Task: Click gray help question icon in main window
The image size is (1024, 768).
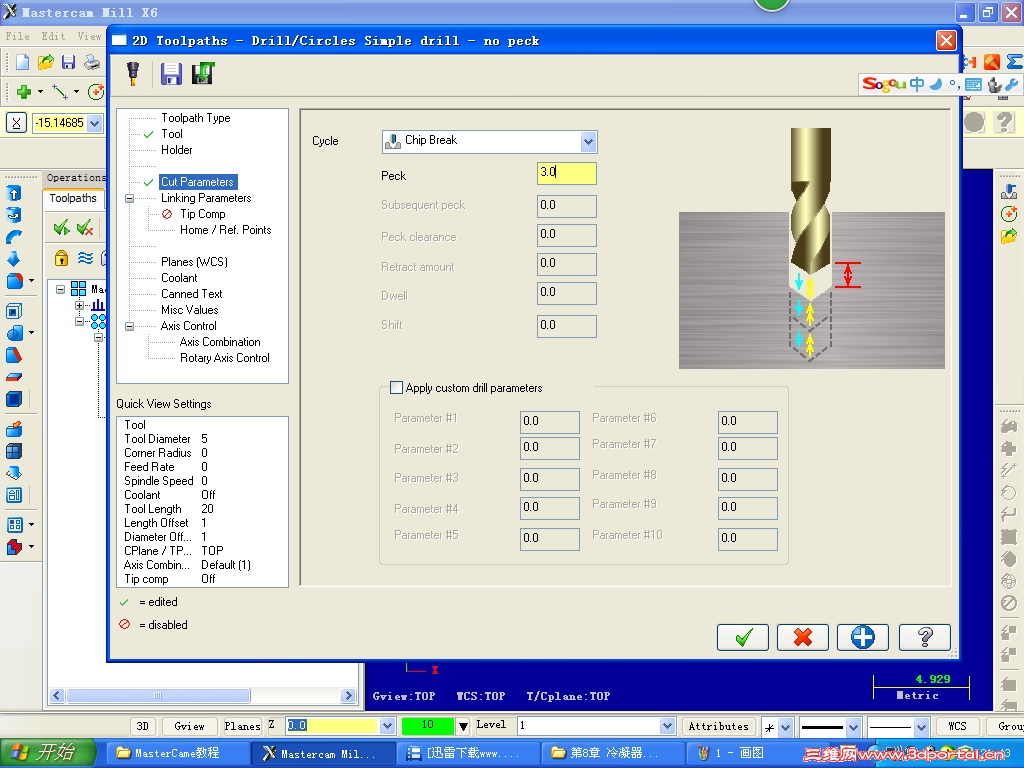Action: [x=1004, y=122]
